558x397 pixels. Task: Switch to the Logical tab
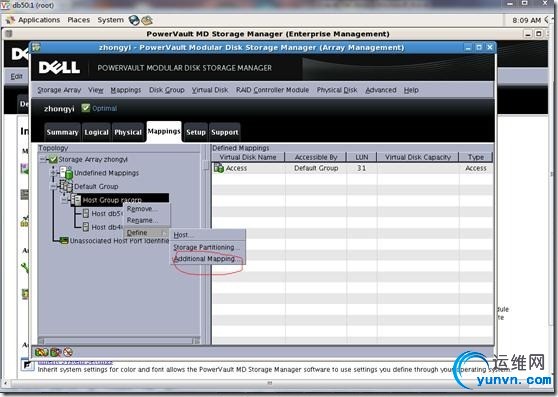click(96, 132)
